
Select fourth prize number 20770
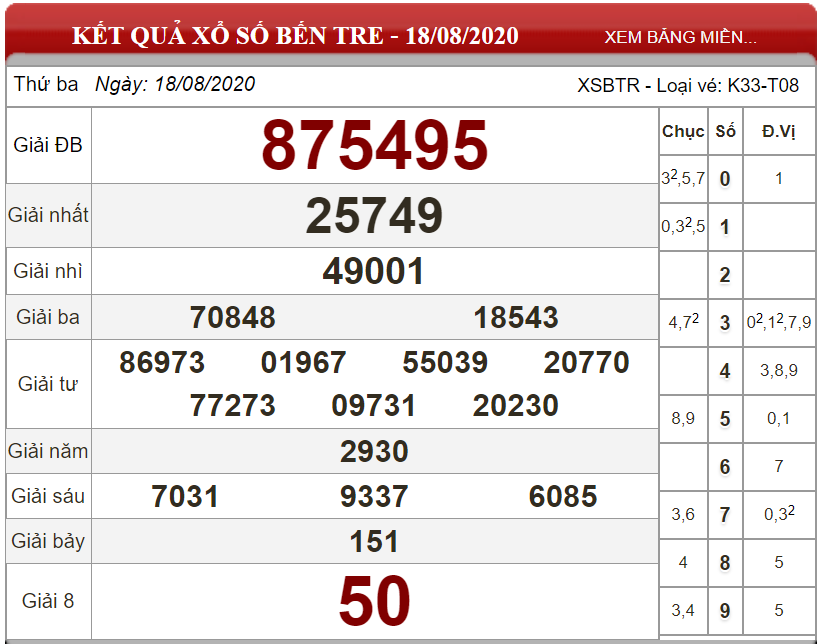coord(586,362)
